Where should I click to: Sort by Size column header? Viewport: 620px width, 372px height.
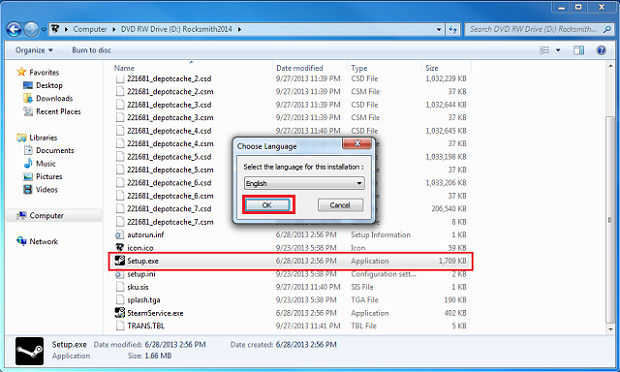point(431,68)
